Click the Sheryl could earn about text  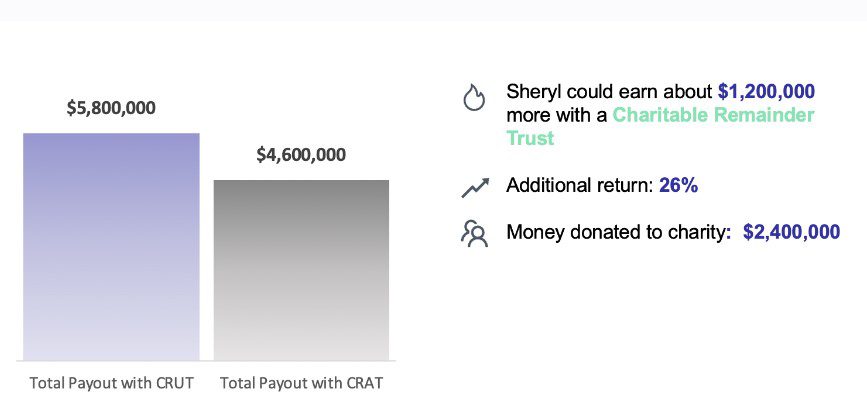pos(610,92)
